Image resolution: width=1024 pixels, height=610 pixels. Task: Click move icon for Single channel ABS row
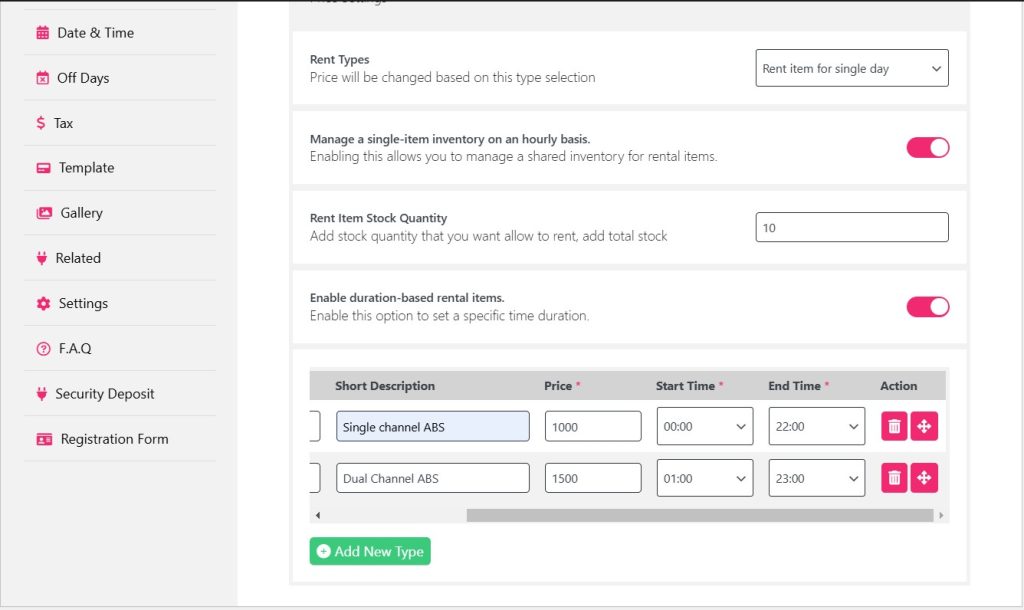(x=924, y=426)
